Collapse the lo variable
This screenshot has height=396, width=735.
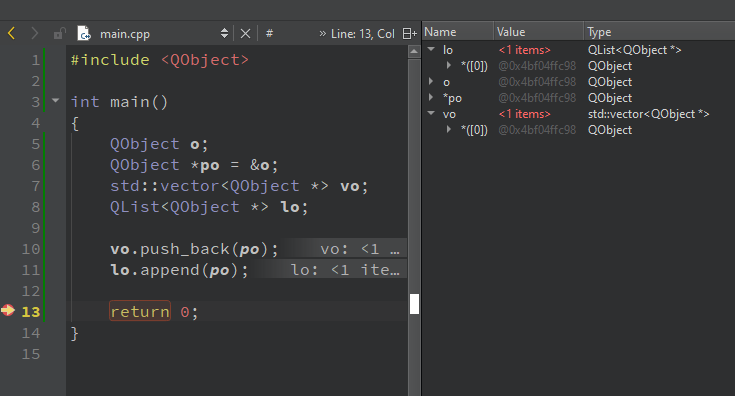tap(431, 49)
